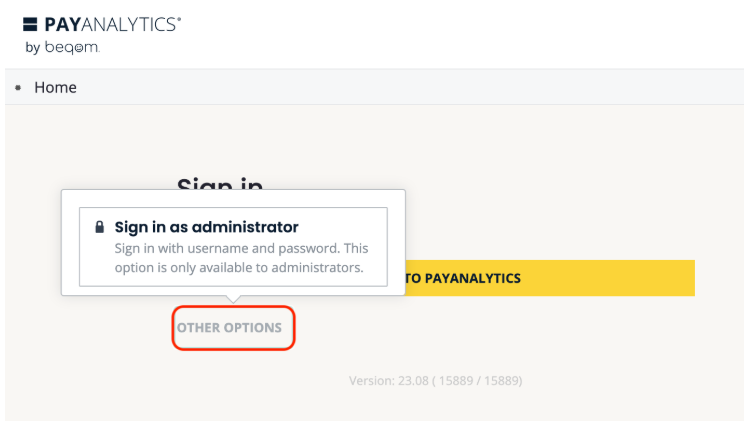Image resolution: width=749 pixels, height=426 pixels.
Task: Select the "Sign in as administrator" title
Action: click(x=206, y=227)
